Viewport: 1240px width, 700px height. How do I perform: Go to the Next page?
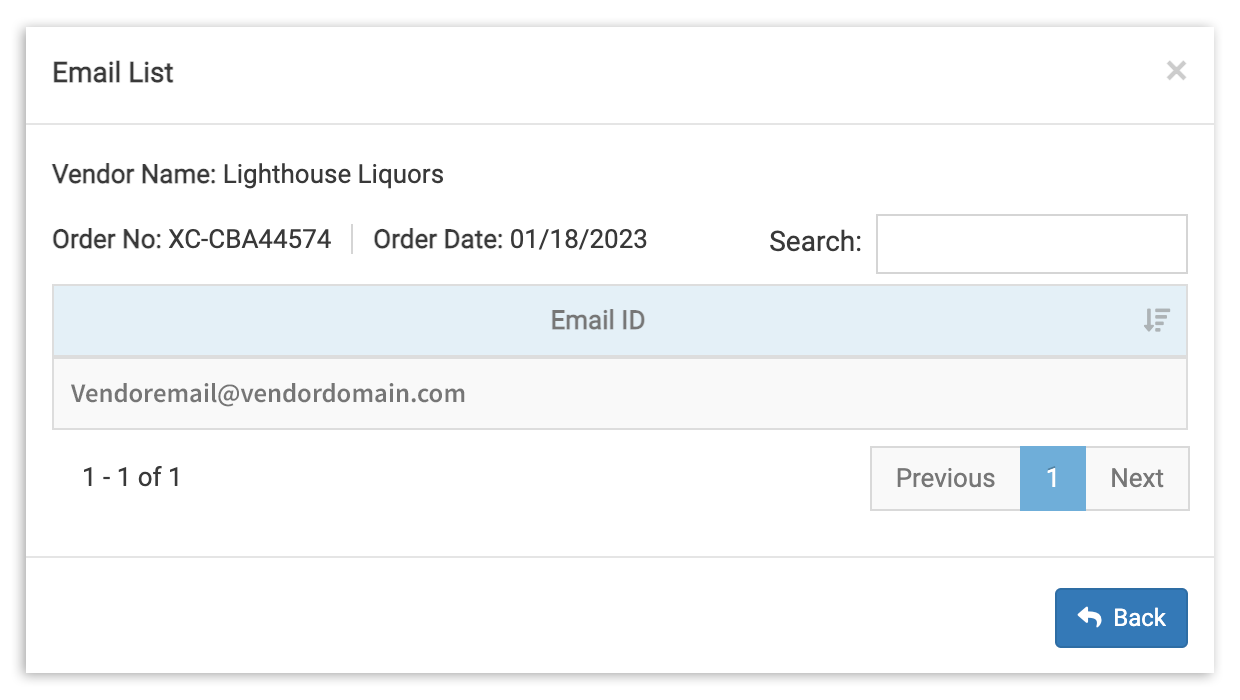tap(1137, 478)
